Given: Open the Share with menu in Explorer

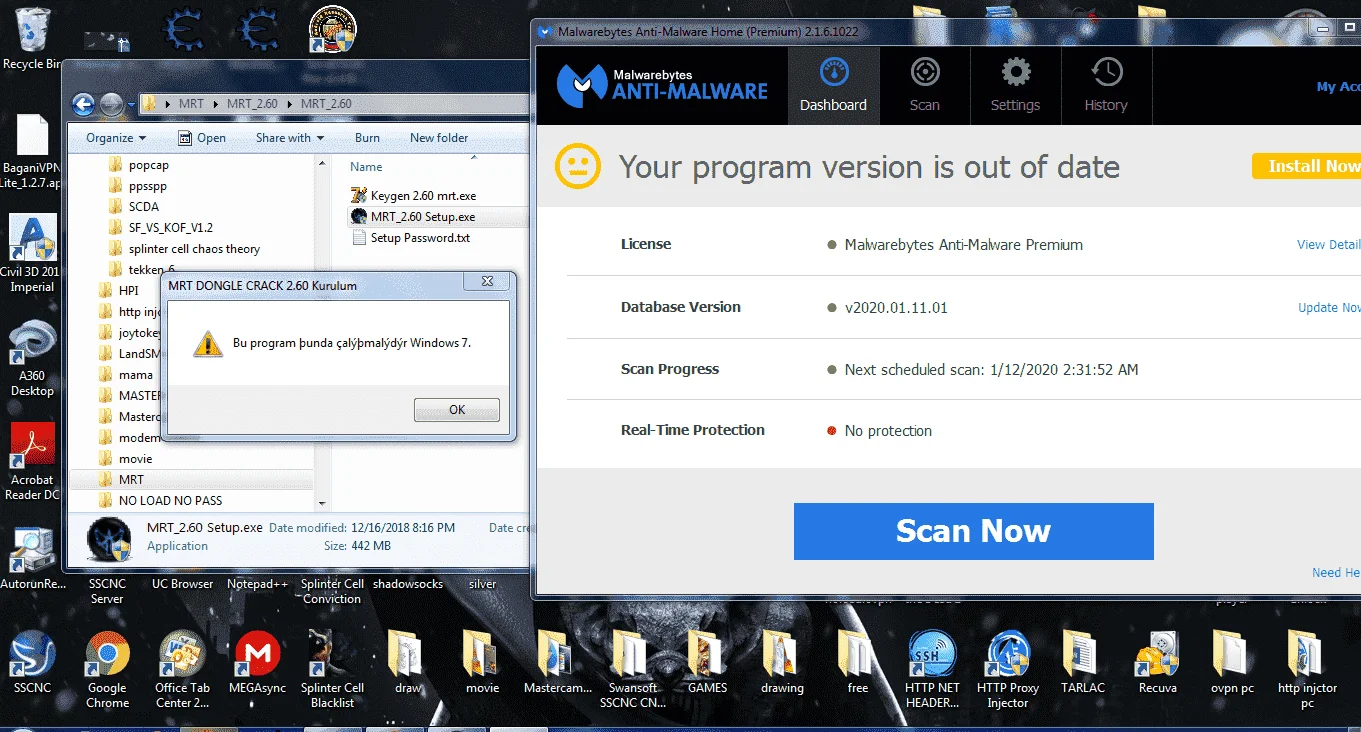Looking at the screenshot, I should (290, 138).
